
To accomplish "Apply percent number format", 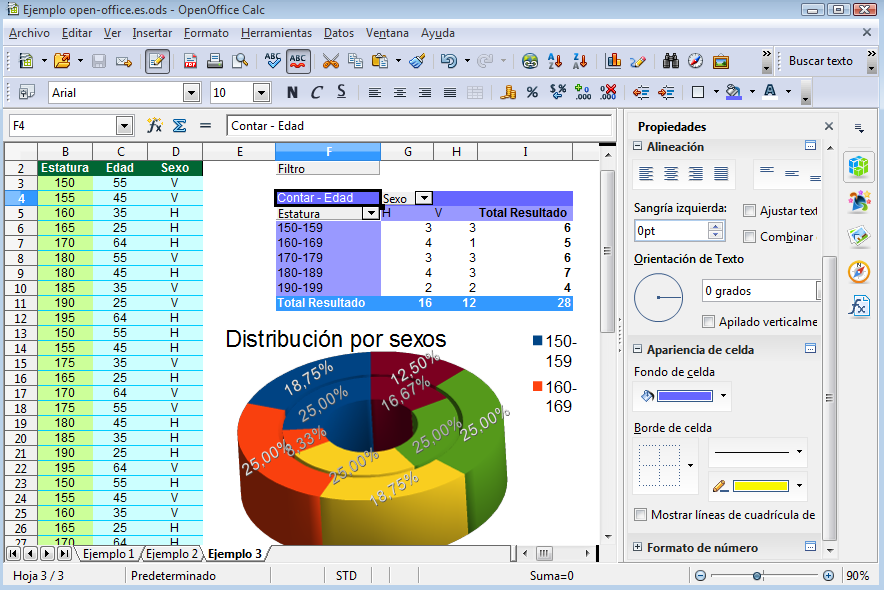I will [532, 92].
